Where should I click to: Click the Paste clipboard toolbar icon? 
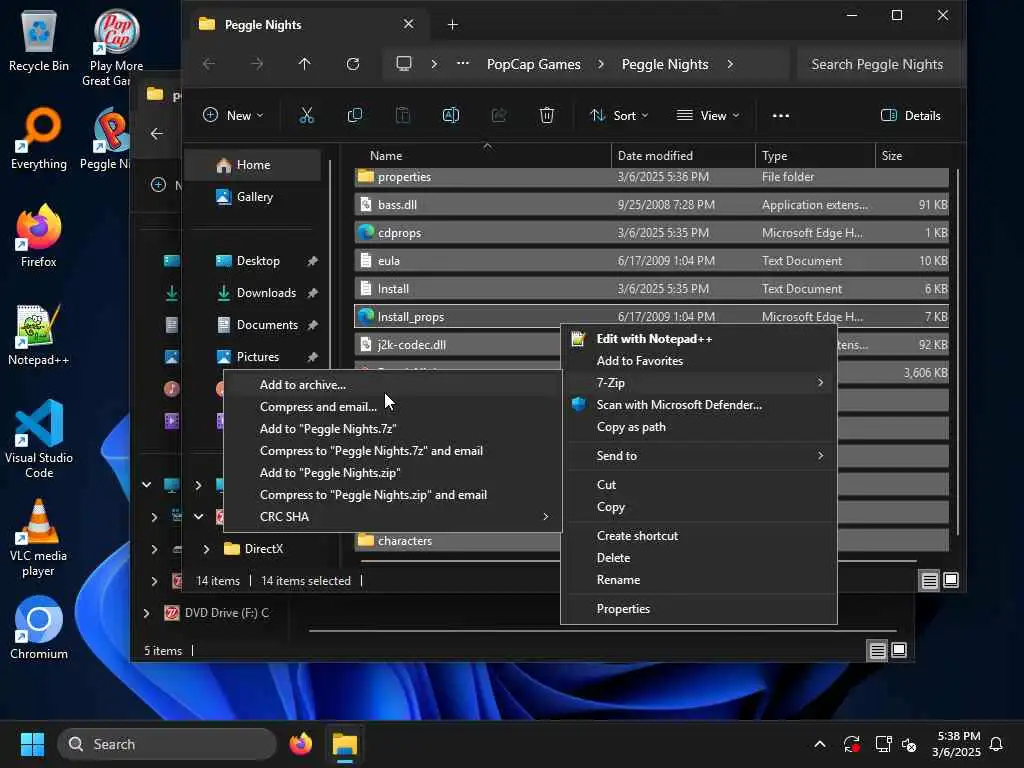tap(403, 116)
